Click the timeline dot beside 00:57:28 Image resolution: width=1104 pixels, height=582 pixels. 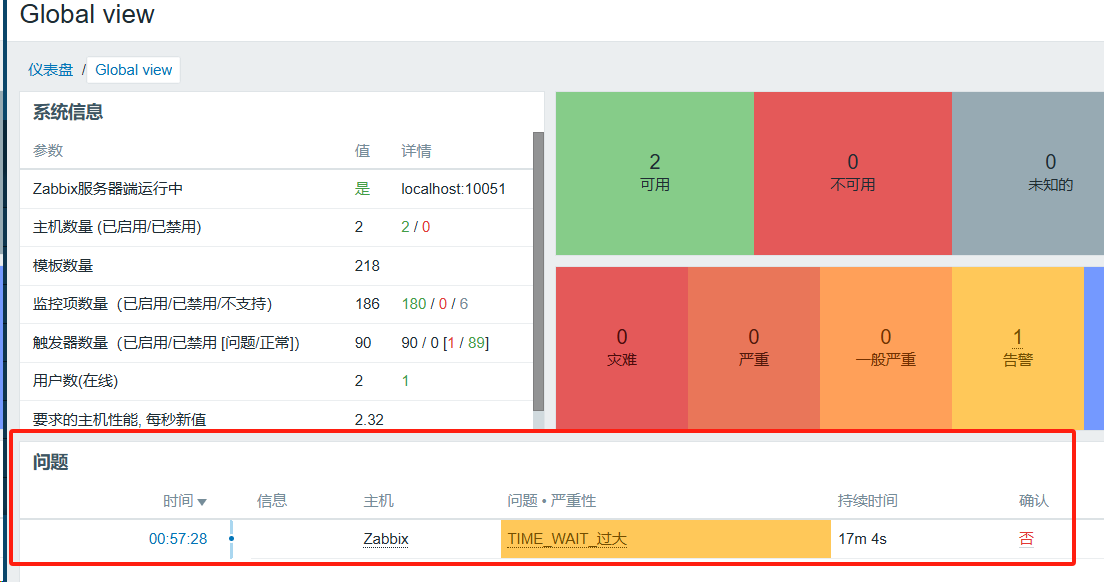coord(231,539)
